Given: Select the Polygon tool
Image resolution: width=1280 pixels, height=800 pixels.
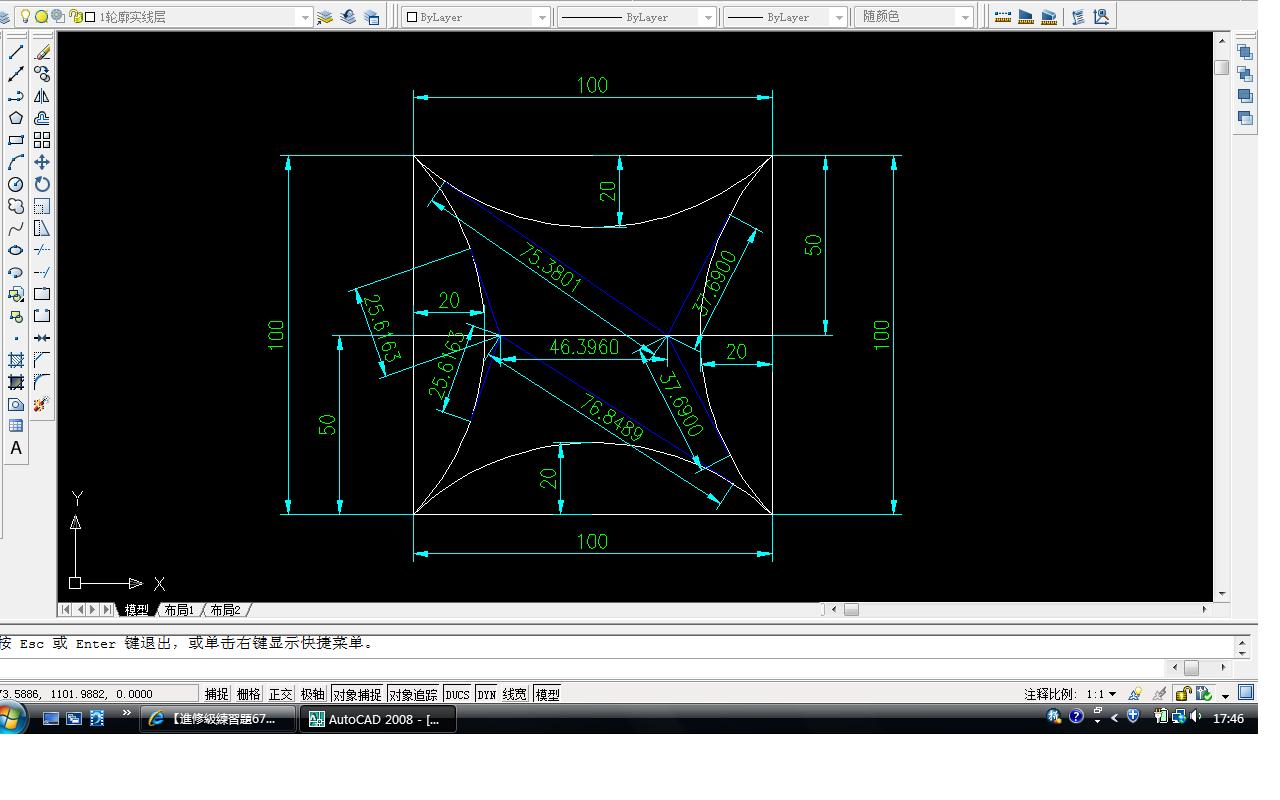Looking at the screenshot, I should pyautogui.click(x=16, y=118).
